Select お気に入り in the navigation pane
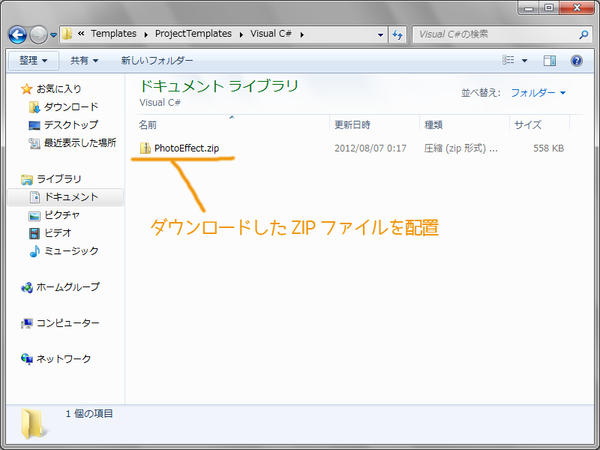Viewport: 600px width, 450px height. point(59,89)
